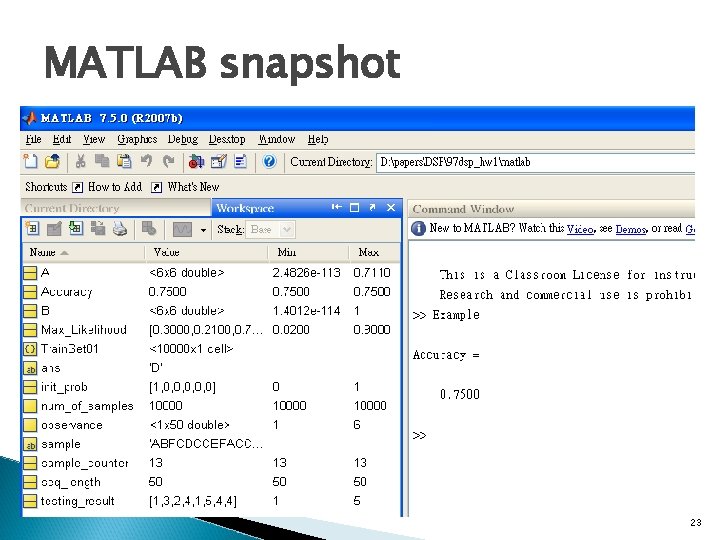Click the Command Window prompt area
This screenshot has height=540, width=720.
click(x=551, y=435)
